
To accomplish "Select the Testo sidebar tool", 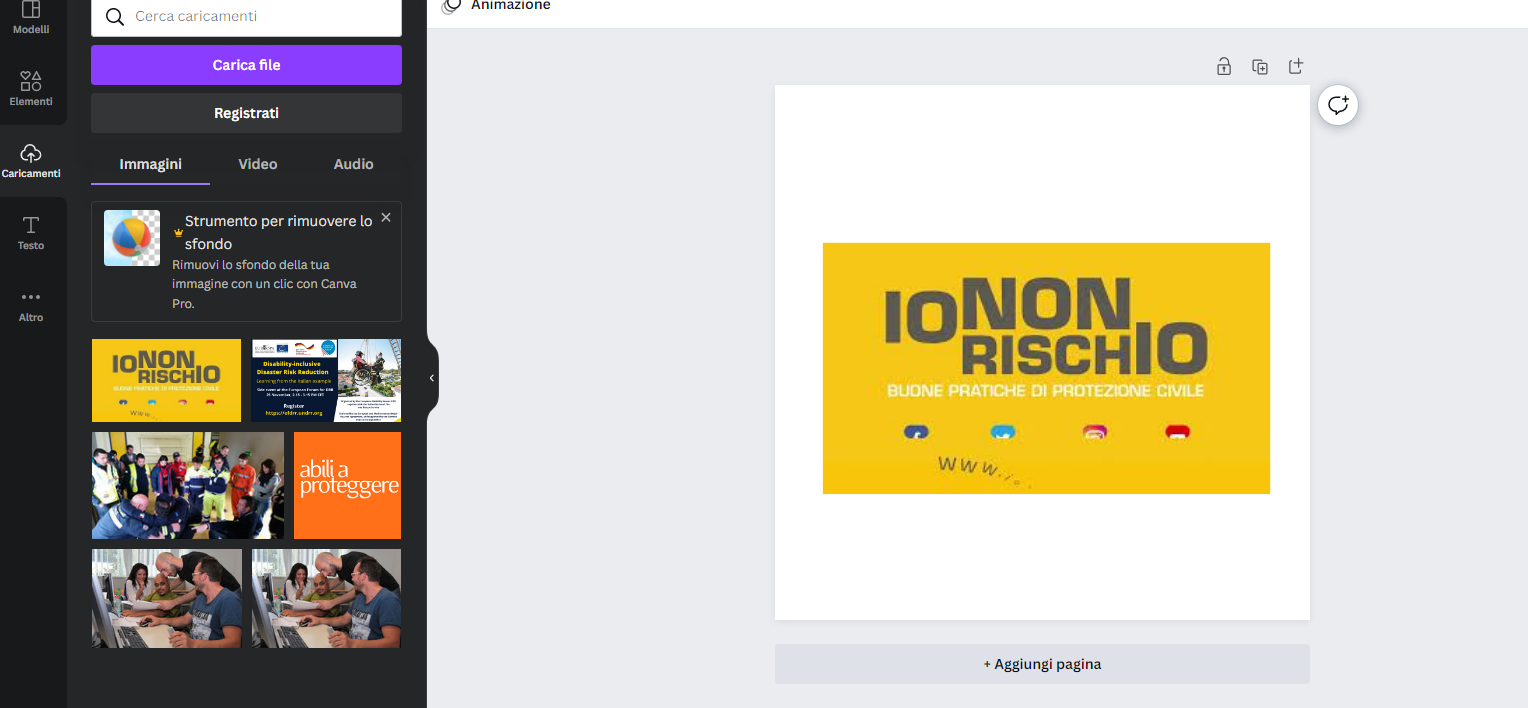I will click(31, 233).
